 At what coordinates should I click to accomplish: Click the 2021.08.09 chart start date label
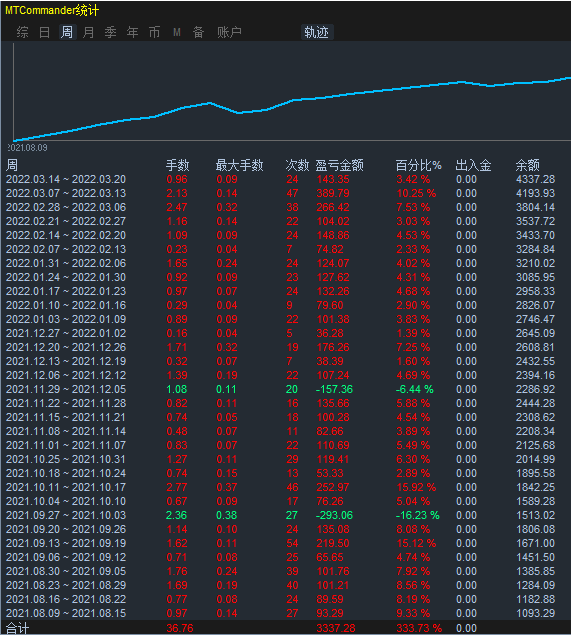[x=28, y=148]
